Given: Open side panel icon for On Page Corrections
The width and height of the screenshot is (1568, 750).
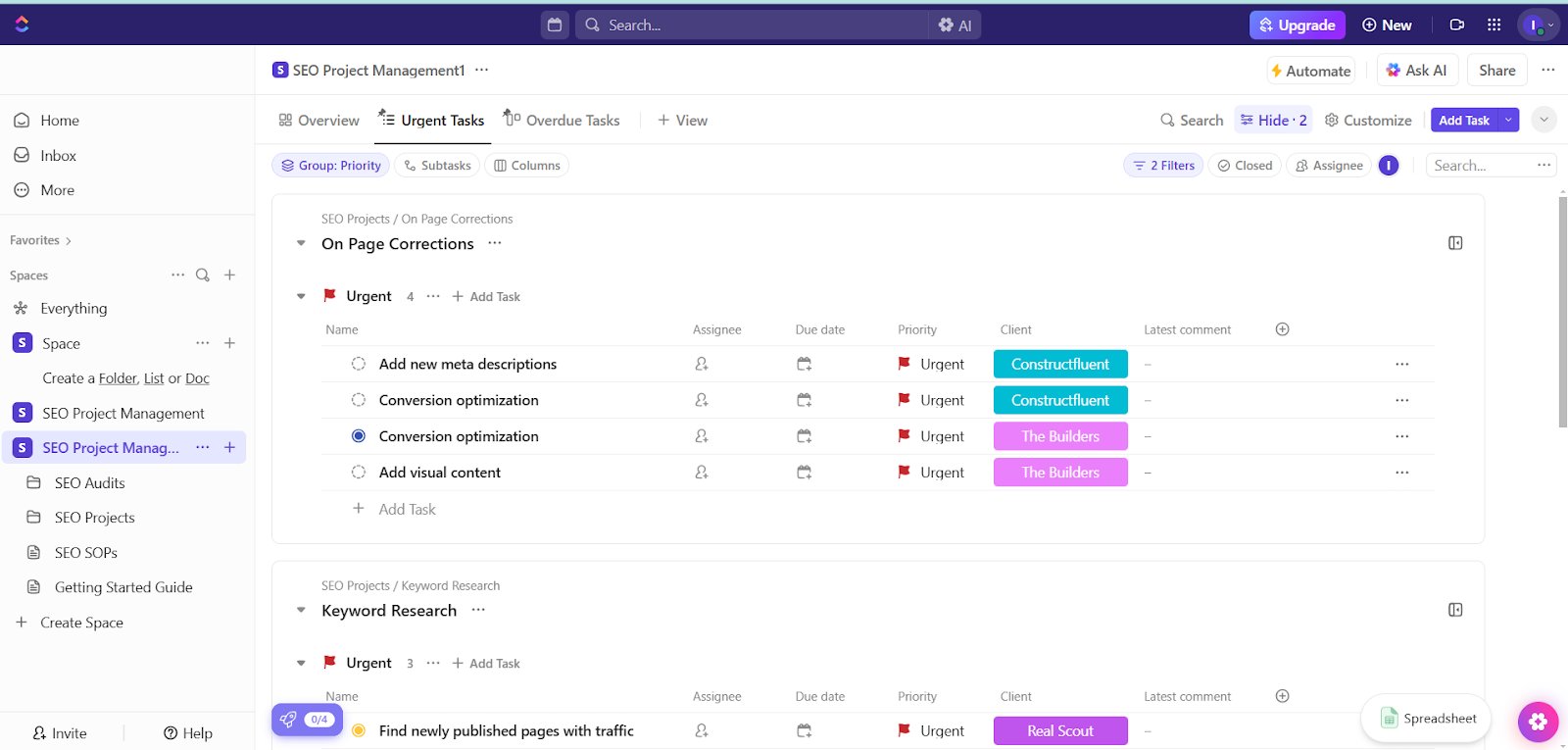Looking at the screenshot, I should coord(1455,243).
